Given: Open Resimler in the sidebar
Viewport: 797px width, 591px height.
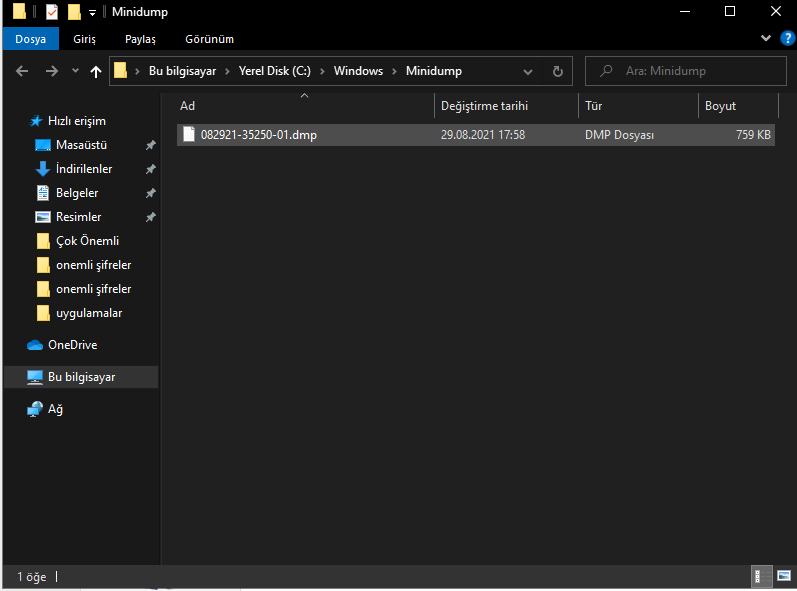Looking at the screenshot, I should 78,217.
